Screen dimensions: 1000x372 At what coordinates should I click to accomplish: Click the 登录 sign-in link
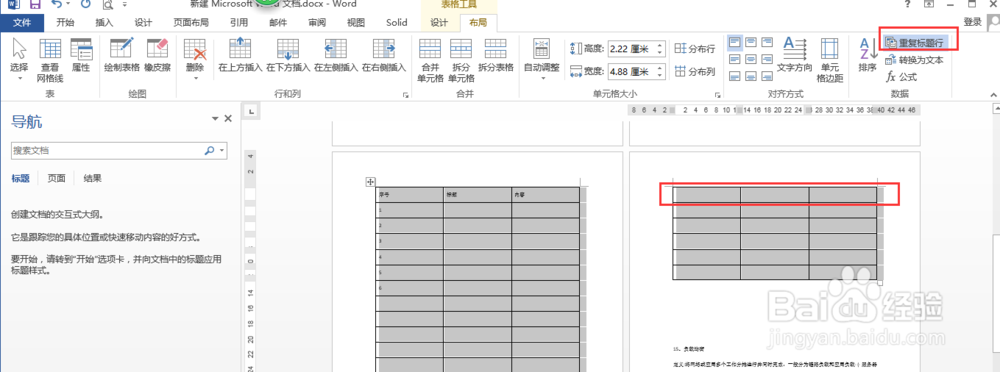(x=973, y=22)
